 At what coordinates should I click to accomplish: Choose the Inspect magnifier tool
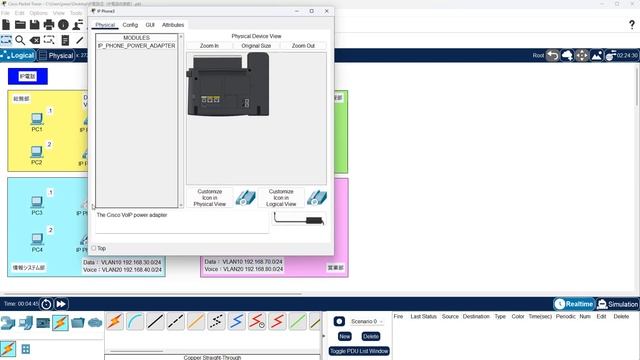(x=20, y=40)
